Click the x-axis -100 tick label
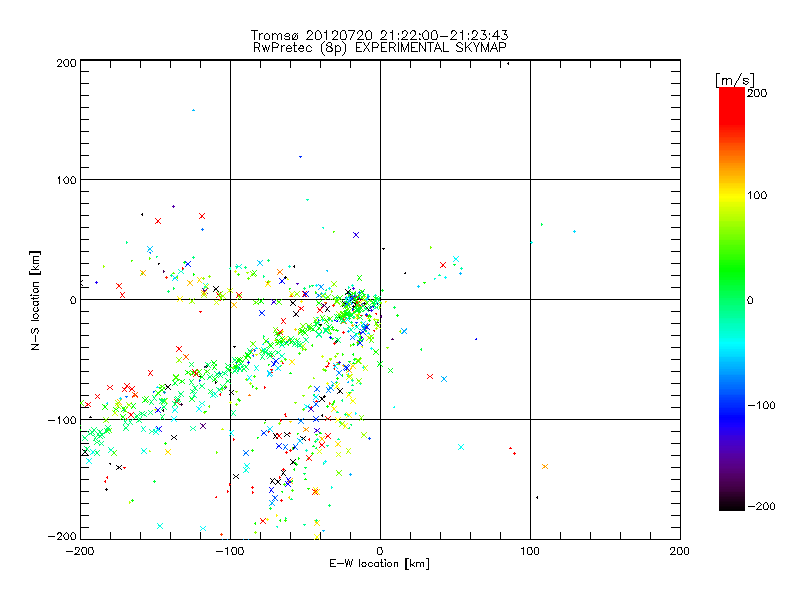 (x=229, y=550)
